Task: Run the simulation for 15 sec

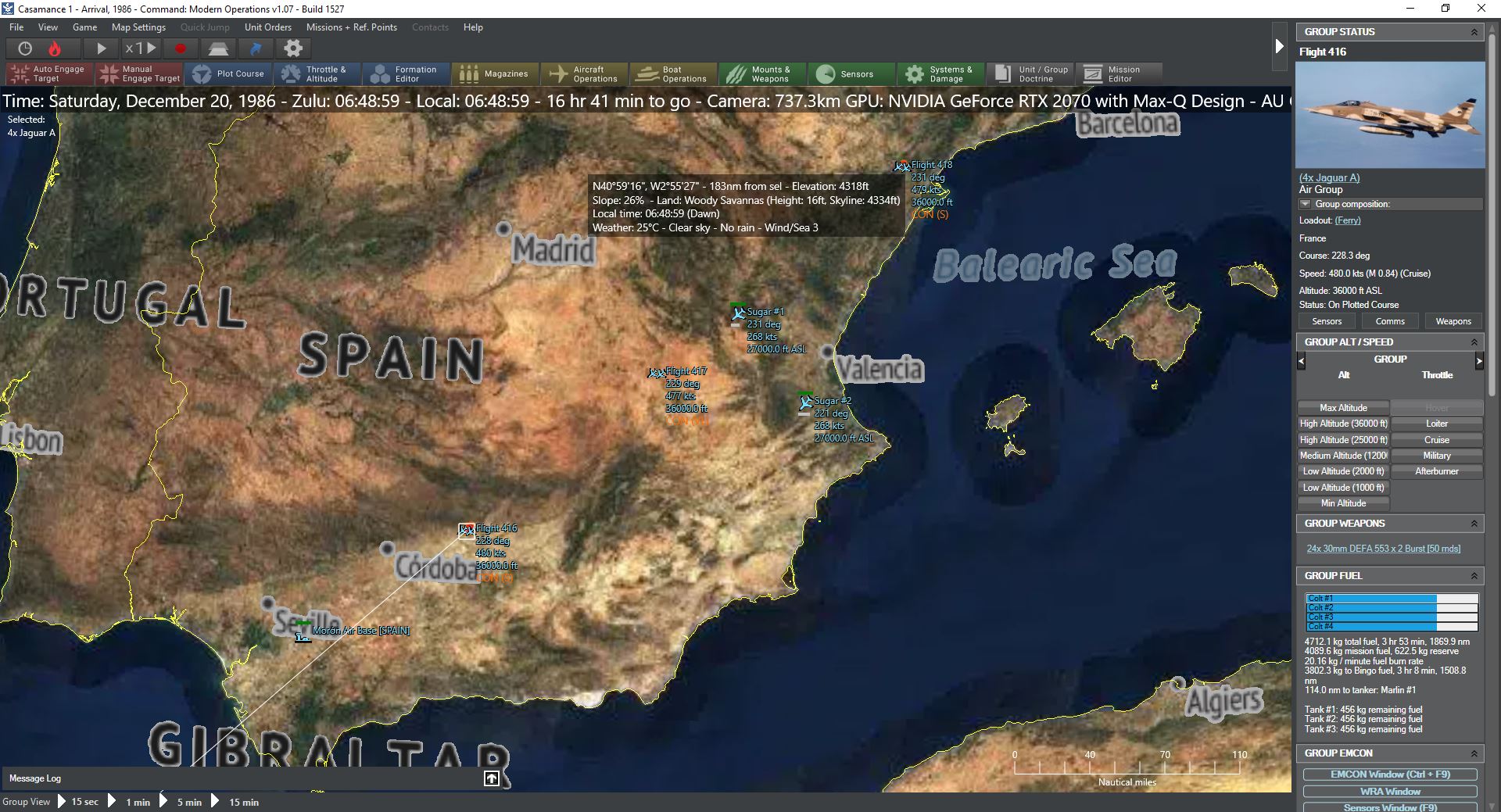Action: pos(79,802)
